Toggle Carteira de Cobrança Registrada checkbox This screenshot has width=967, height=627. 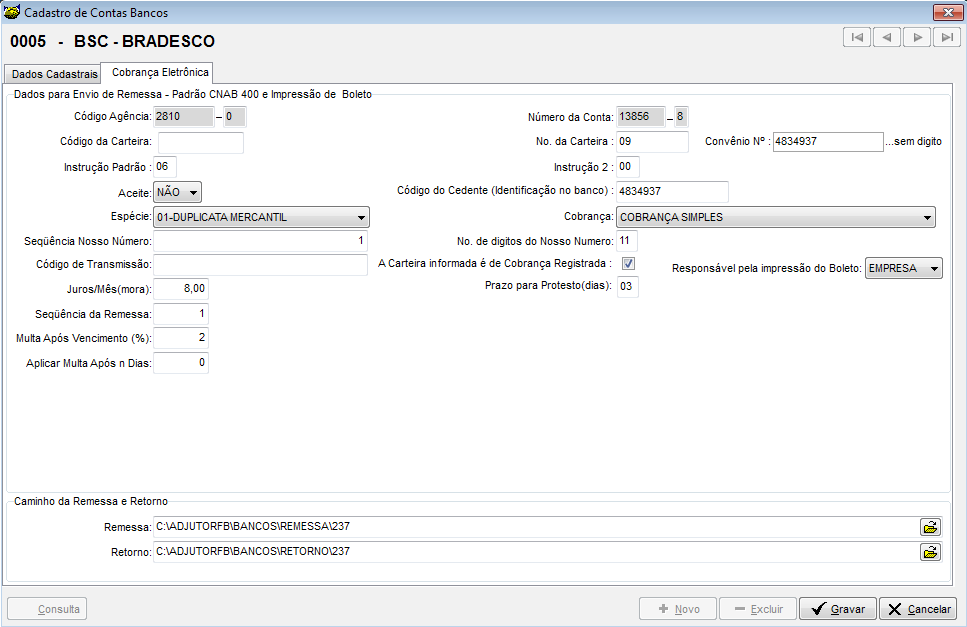point(628,264)
